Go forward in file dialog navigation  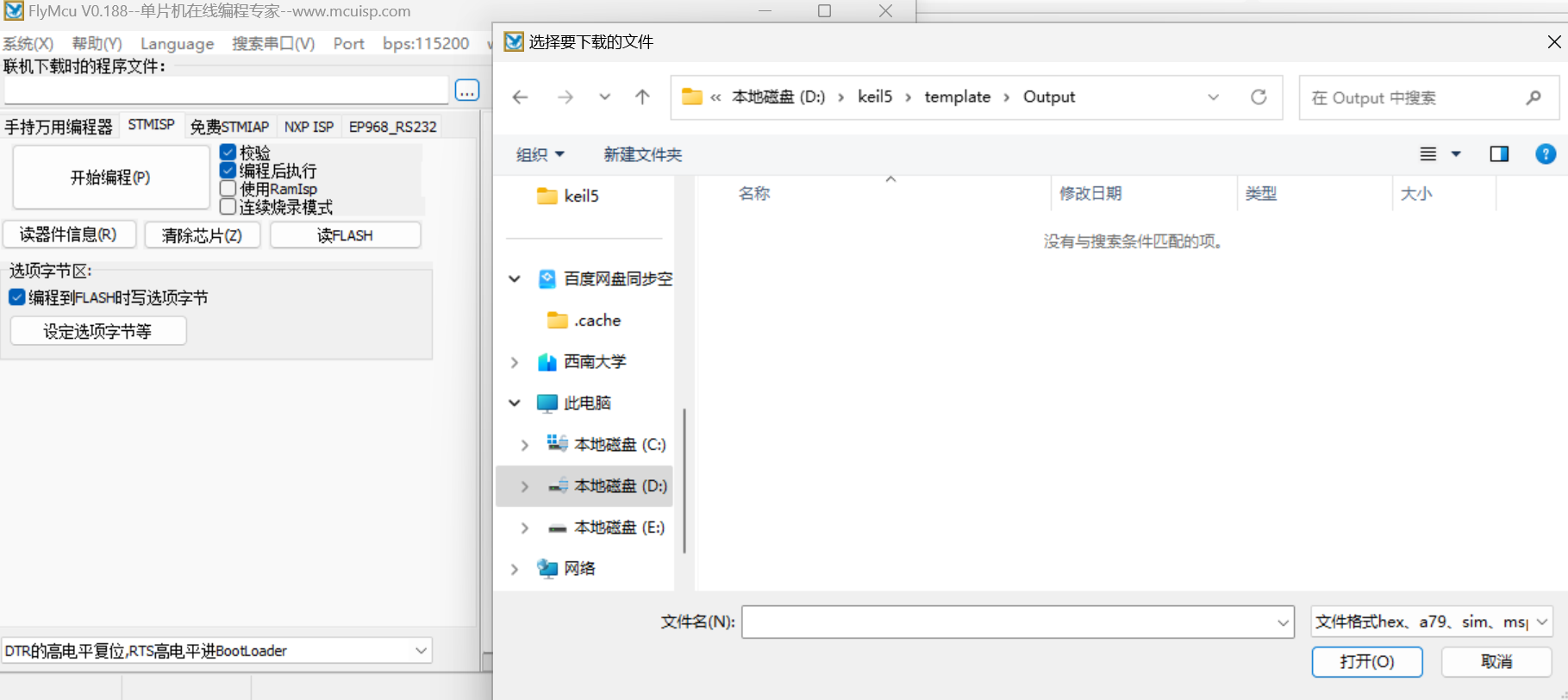(x=565, y=97)
